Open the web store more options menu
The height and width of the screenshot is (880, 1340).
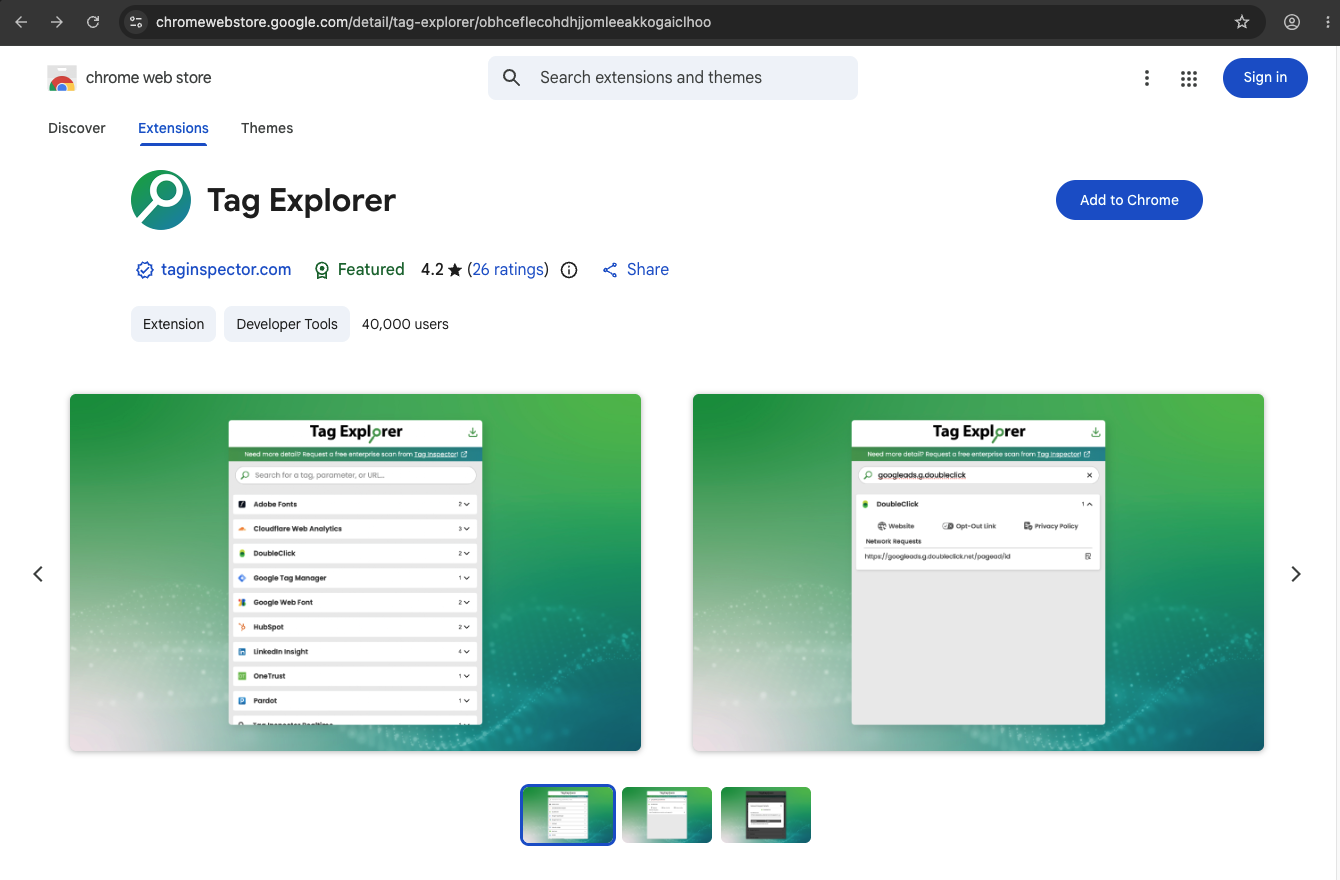click(1147, 78)
